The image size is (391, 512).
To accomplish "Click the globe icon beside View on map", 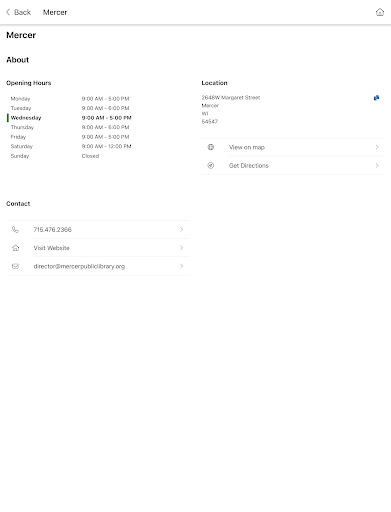I will click(x=211, y=147).
